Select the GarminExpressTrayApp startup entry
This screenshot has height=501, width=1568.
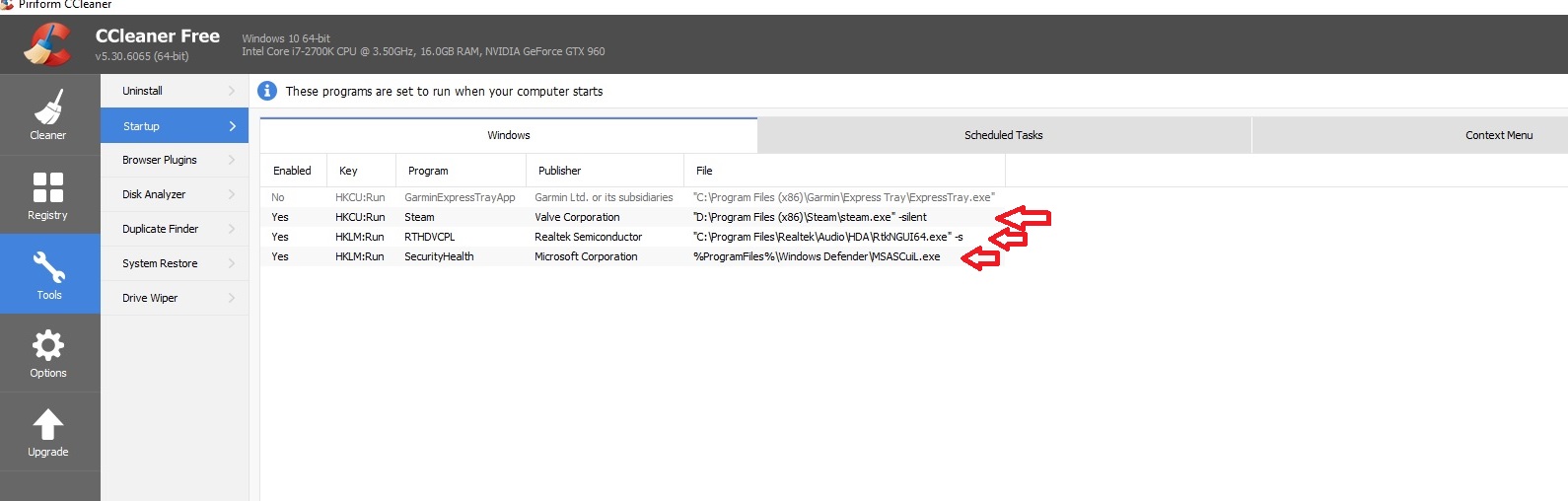pos(460,197)
